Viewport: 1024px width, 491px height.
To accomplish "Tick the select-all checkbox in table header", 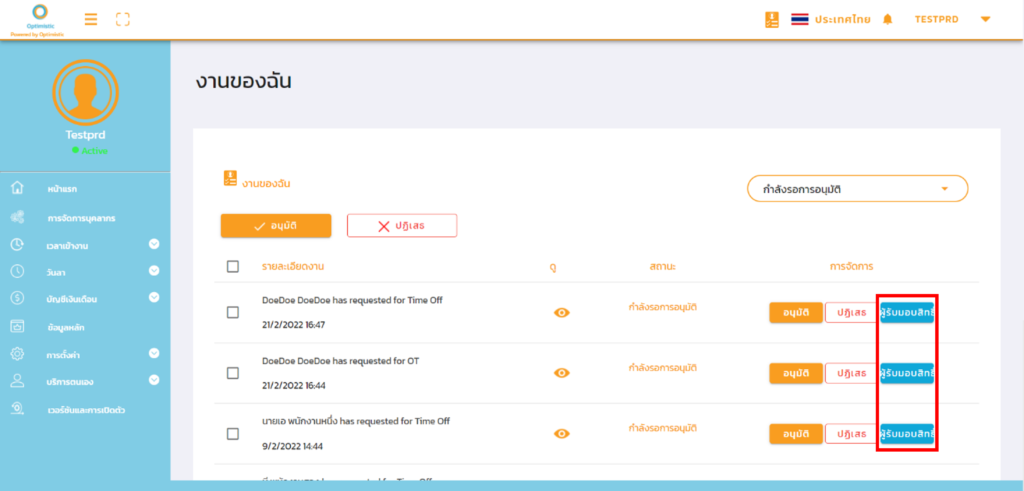I will click(x=233, y=266).
